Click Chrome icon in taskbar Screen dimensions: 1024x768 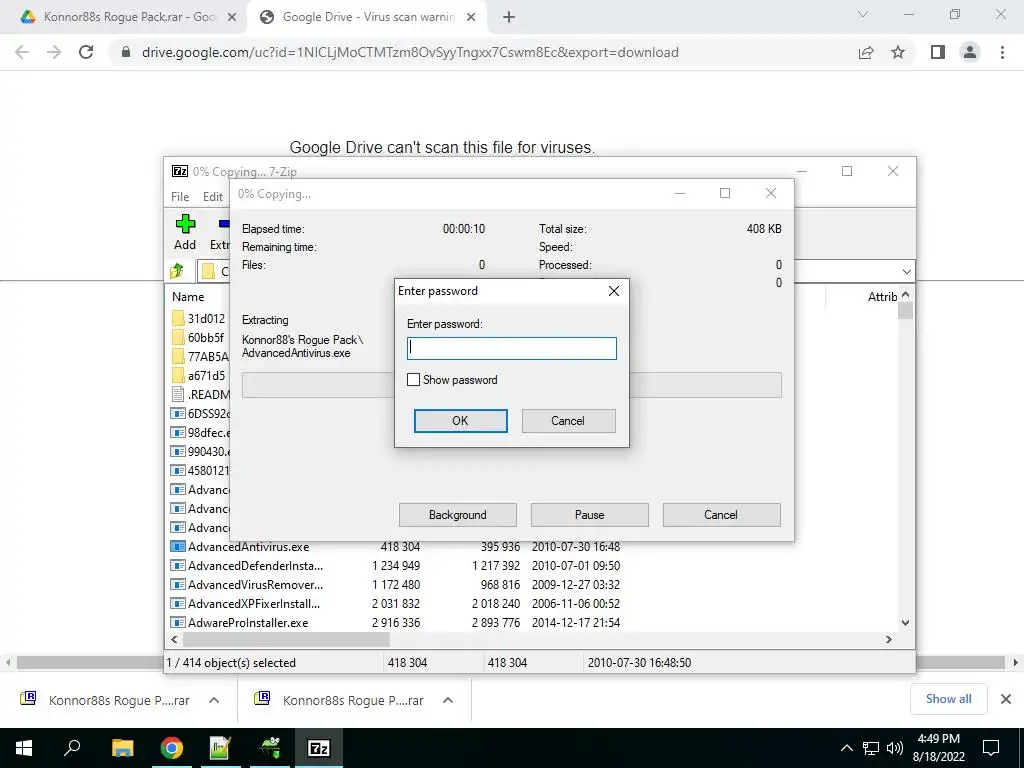[x=171, y=748]
